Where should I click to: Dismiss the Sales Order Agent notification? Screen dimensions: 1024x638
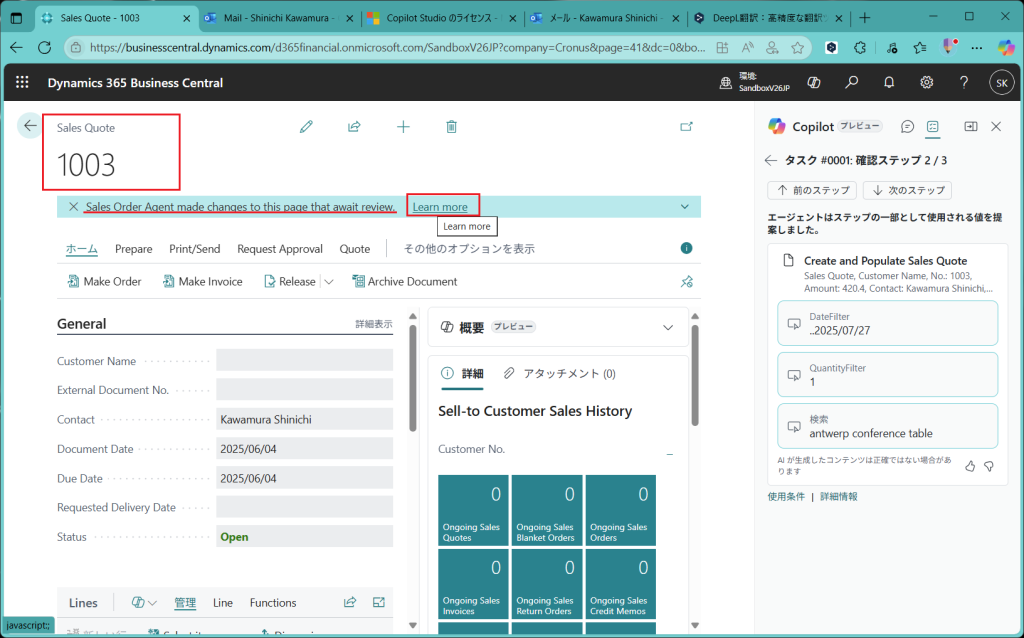[x=74, y=206]
